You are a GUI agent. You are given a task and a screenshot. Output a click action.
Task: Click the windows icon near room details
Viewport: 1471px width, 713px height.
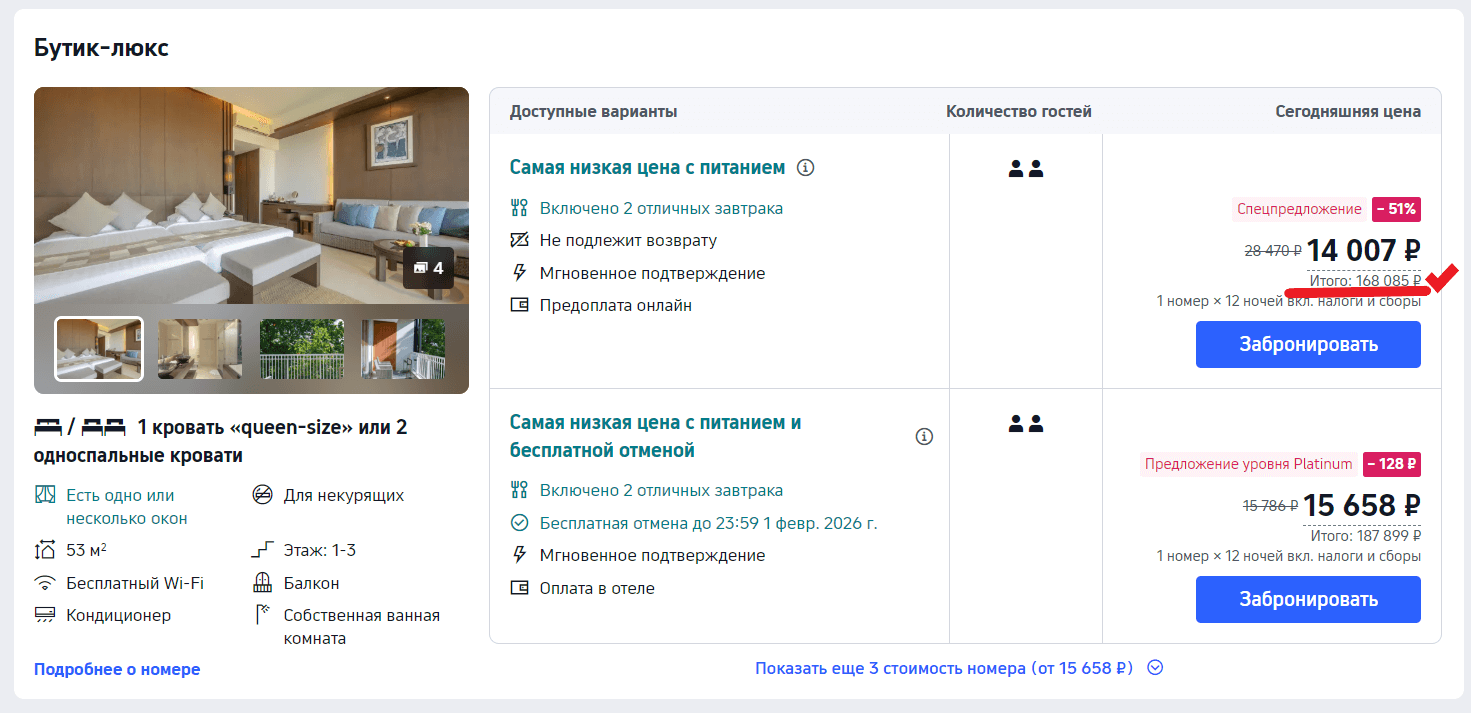tap(46, 494)
